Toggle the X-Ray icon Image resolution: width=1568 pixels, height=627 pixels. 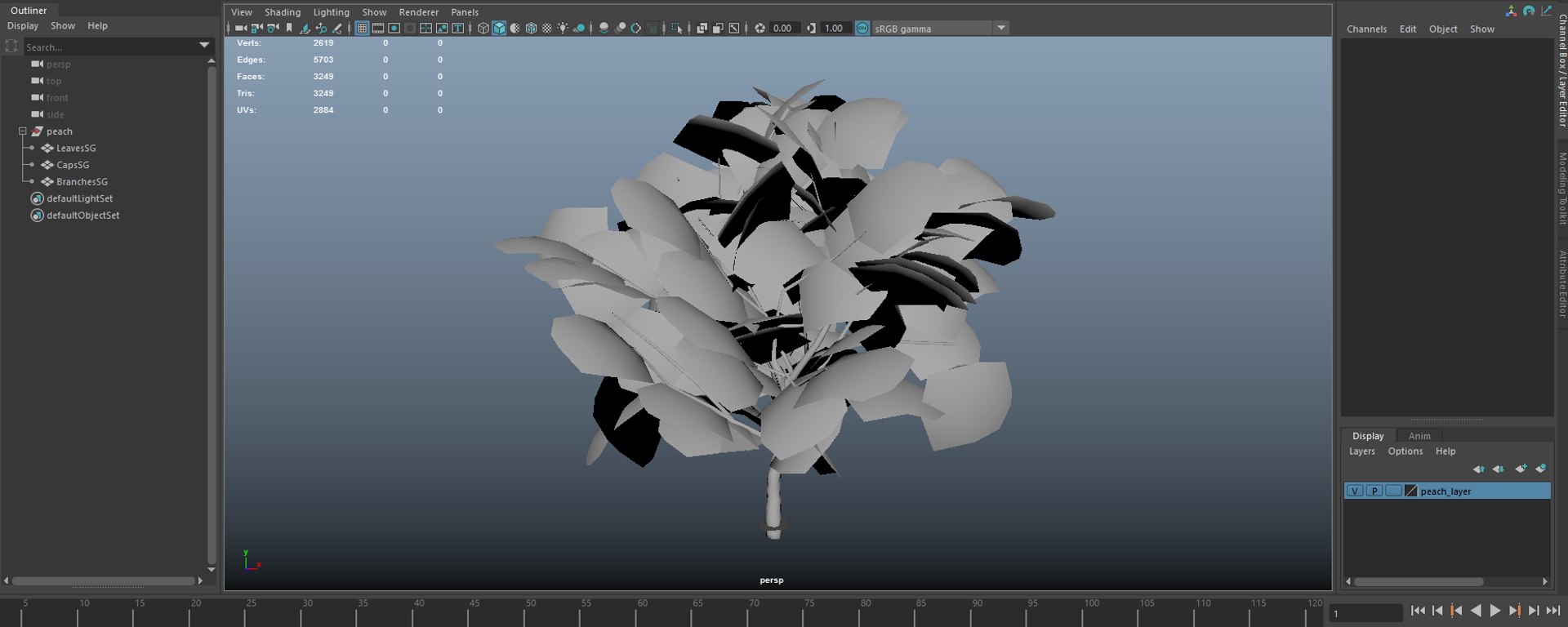click(x=702, y=28)
